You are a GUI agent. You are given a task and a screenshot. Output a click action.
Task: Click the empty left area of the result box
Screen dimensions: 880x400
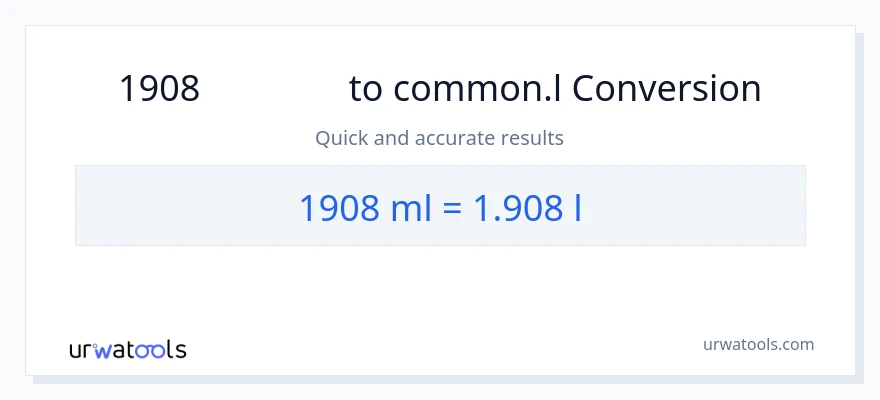coord(160,207)
